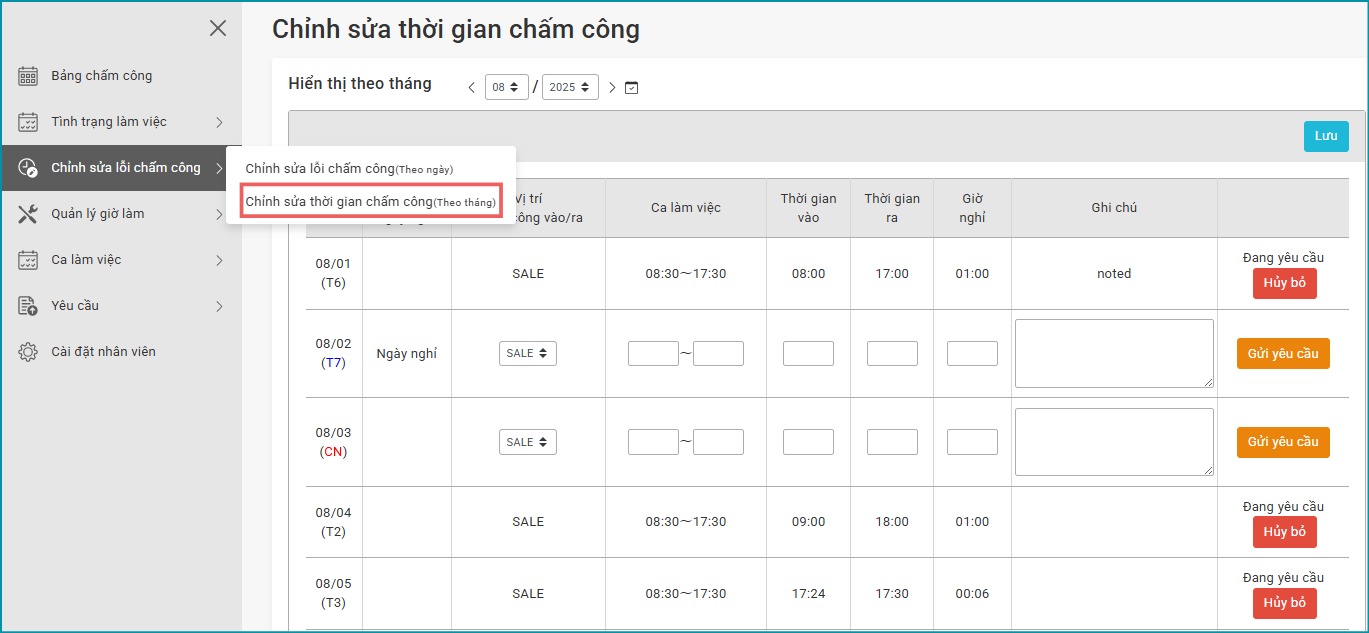Go to next month arrow
Viewport: 1369px width, 633px height.
point(612,88)
